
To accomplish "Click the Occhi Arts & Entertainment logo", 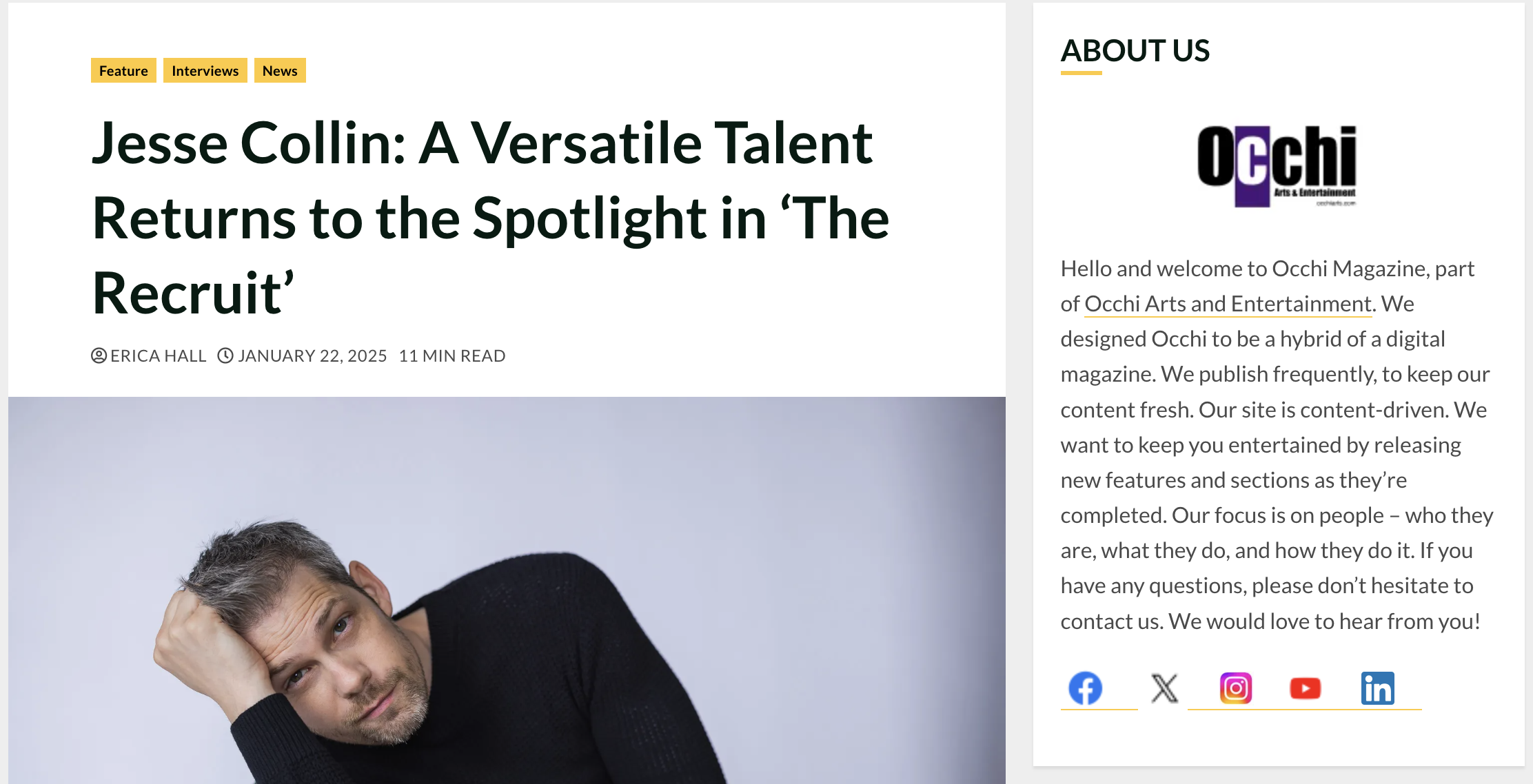I will [1277, 166].
